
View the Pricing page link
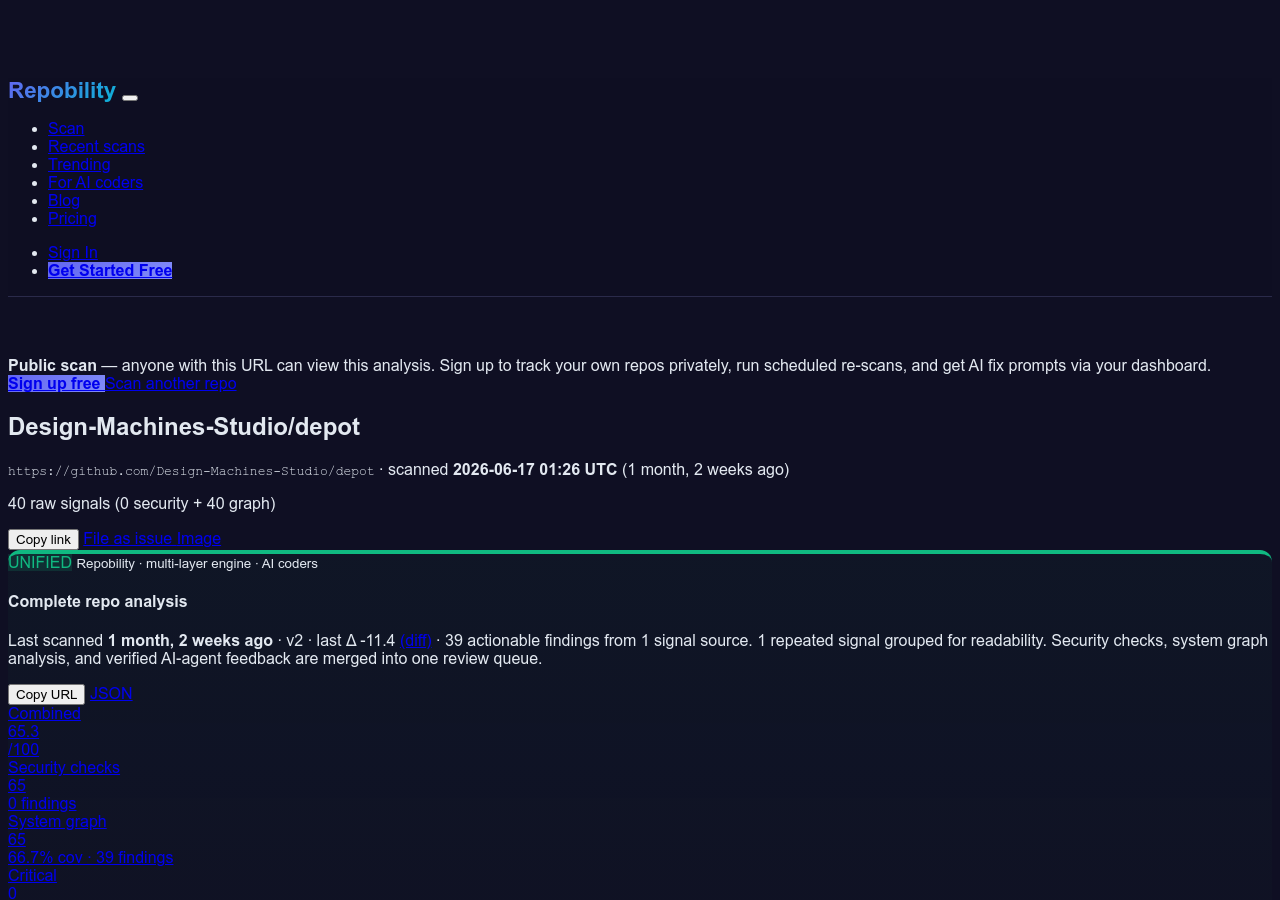pyautogui.click(x=72, y=218)
